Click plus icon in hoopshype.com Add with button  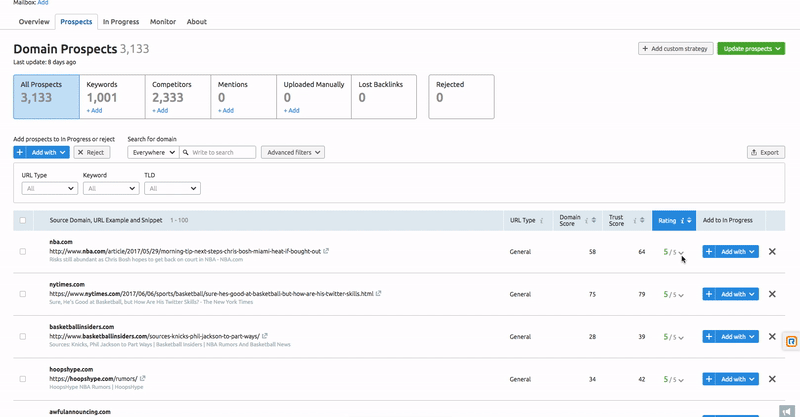[x=709, y=379]
